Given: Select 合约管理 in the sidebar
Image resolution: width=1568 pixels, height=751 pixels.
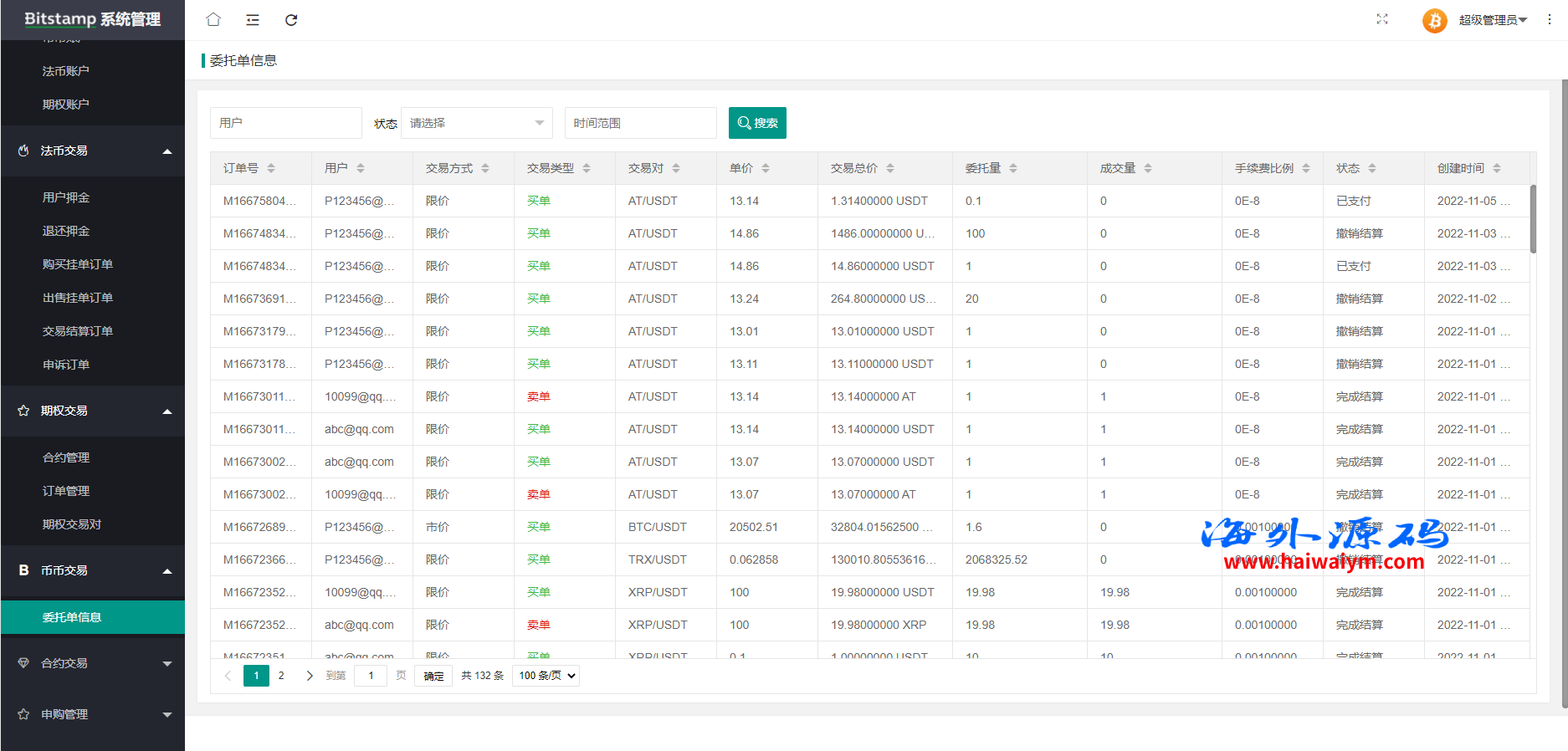Looking at the screenshot, I should (x=66, y=457).
